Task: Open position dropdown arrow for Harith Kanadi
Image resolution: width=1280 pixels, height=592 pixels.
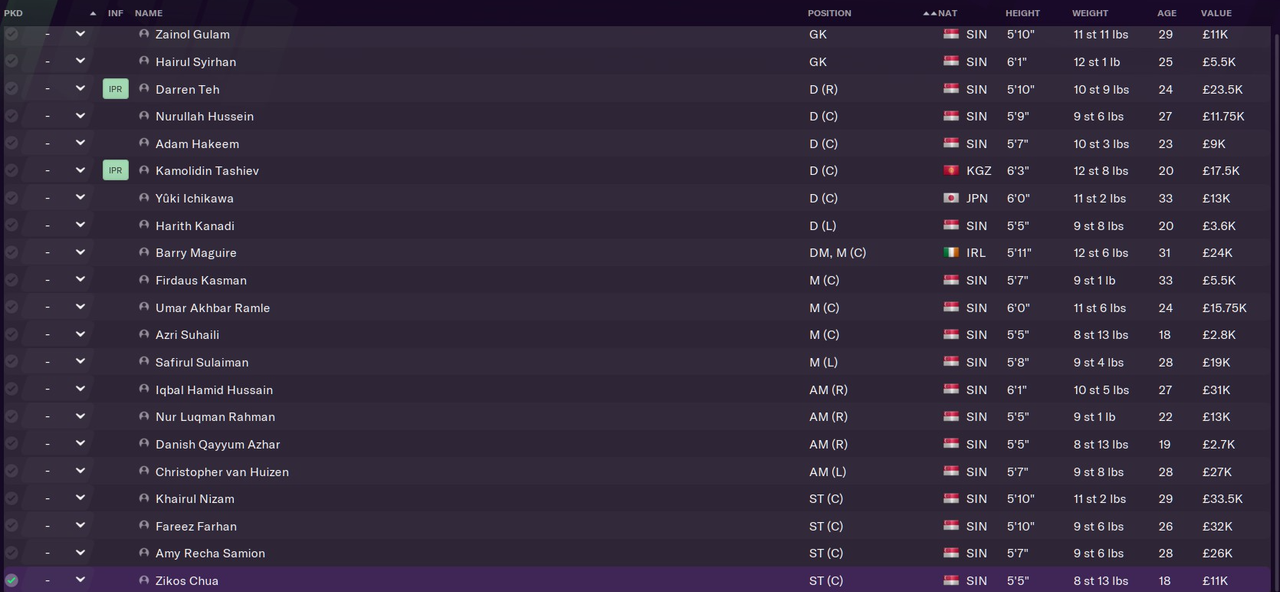Action: [x=80, y=225]
